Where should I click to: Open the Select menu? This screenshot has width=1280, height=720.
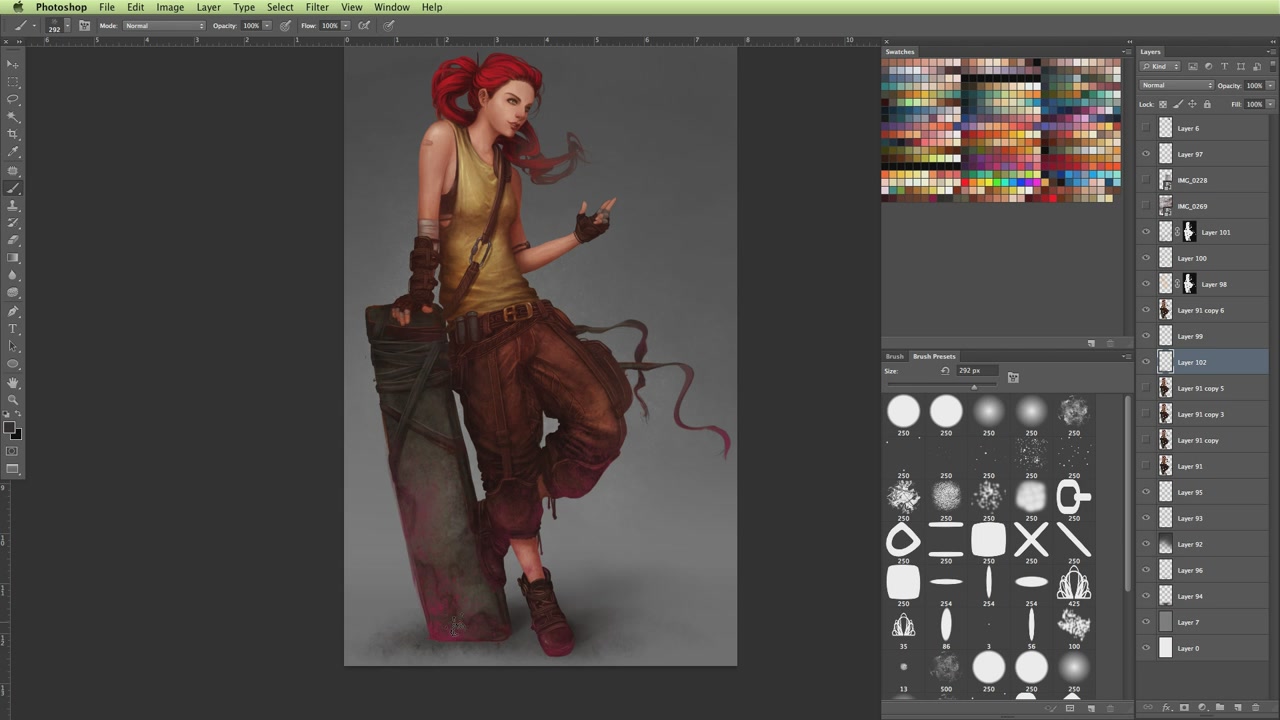(x=280, y=7)
